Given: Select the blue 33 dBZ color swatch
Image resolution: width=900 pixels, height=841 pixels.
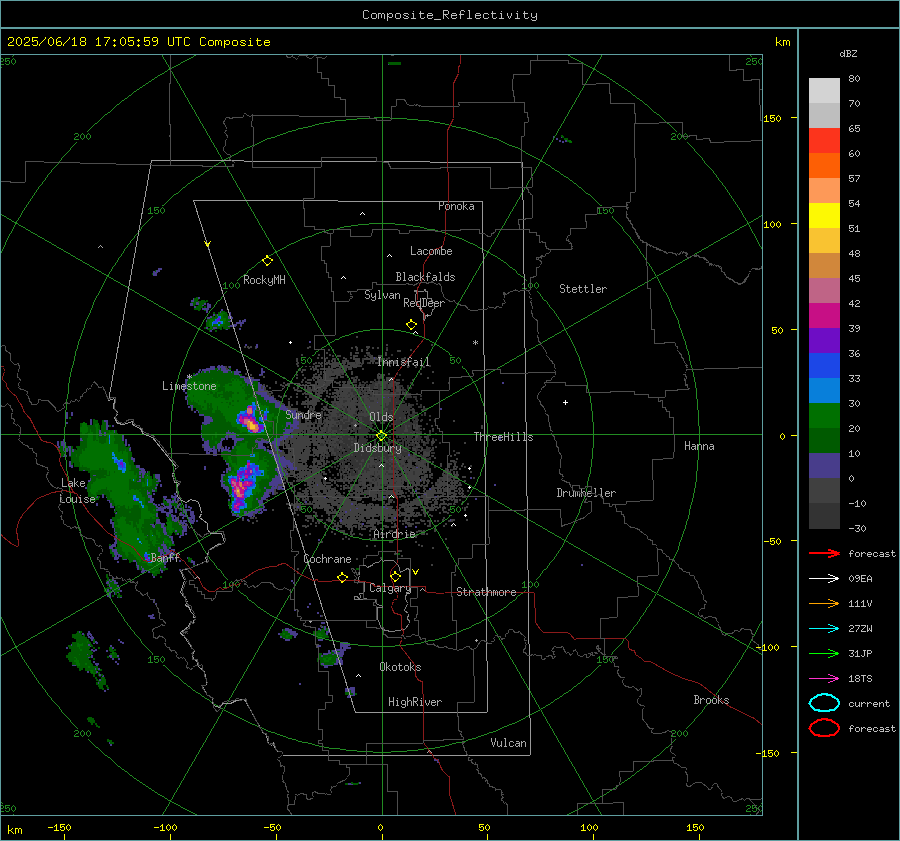Looking at the screenshot, I should point(824,365).
